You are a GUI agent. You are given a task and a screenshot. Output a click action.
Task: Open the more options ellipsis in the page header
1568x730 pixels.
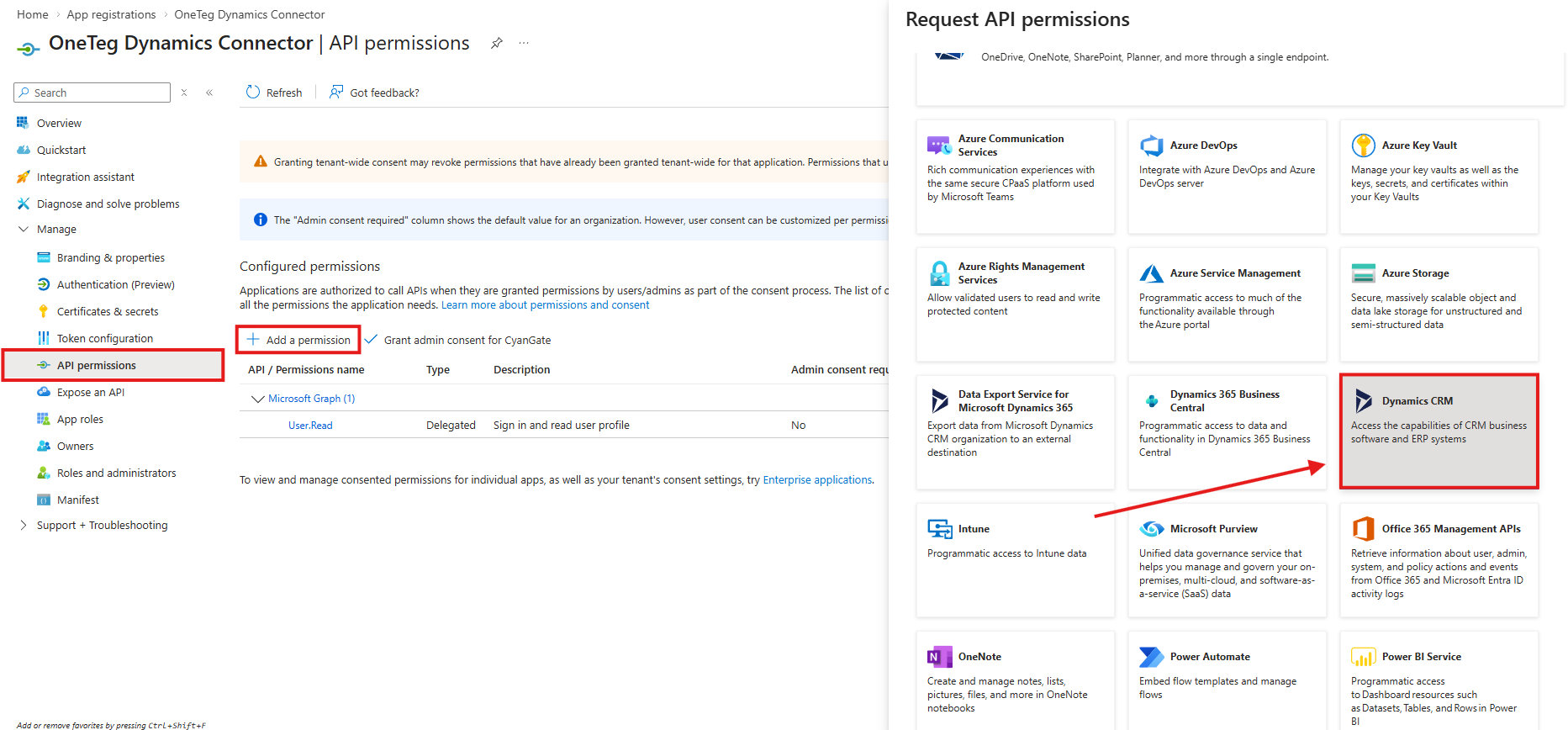pos(524,43)
